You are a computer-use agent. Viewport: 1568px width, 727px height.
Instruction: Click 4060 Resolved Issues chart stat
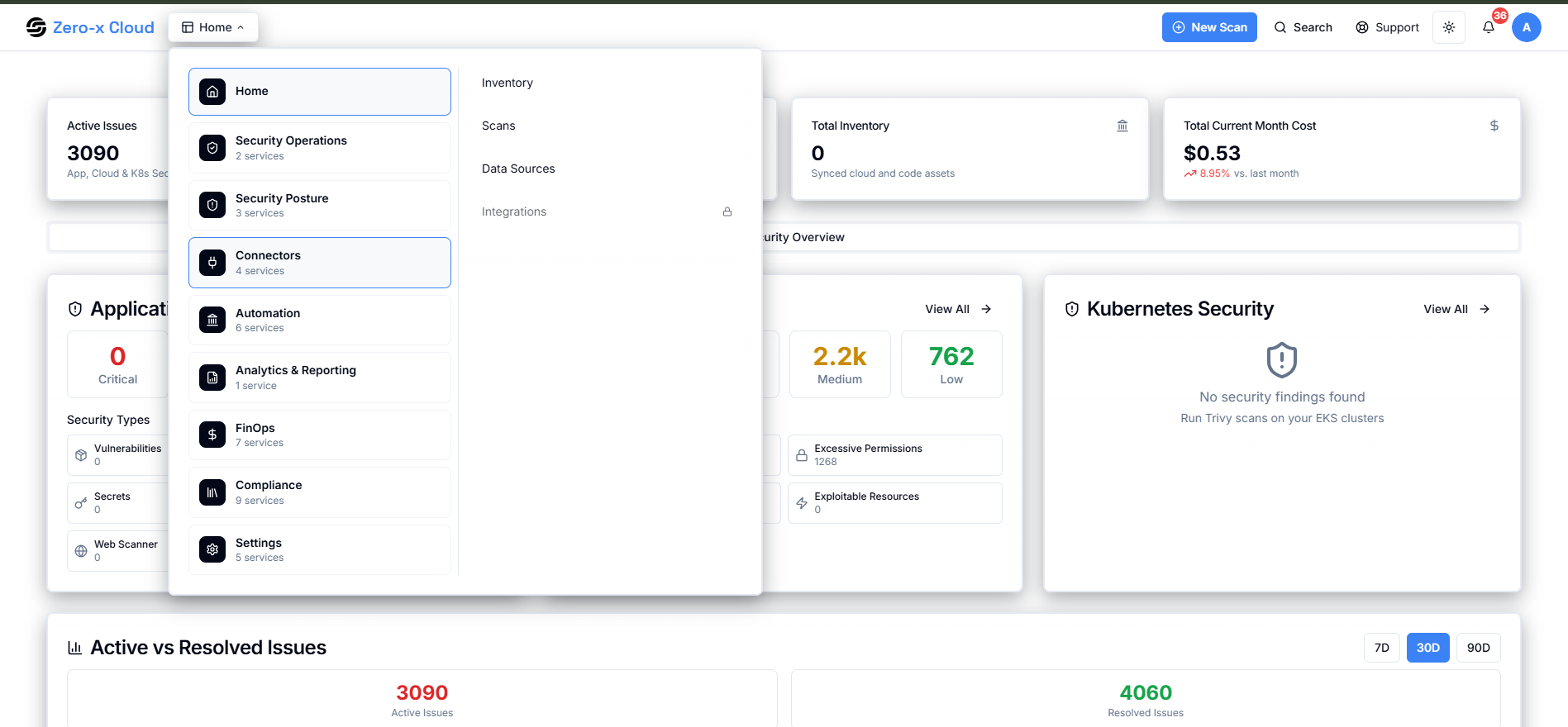1146,699
